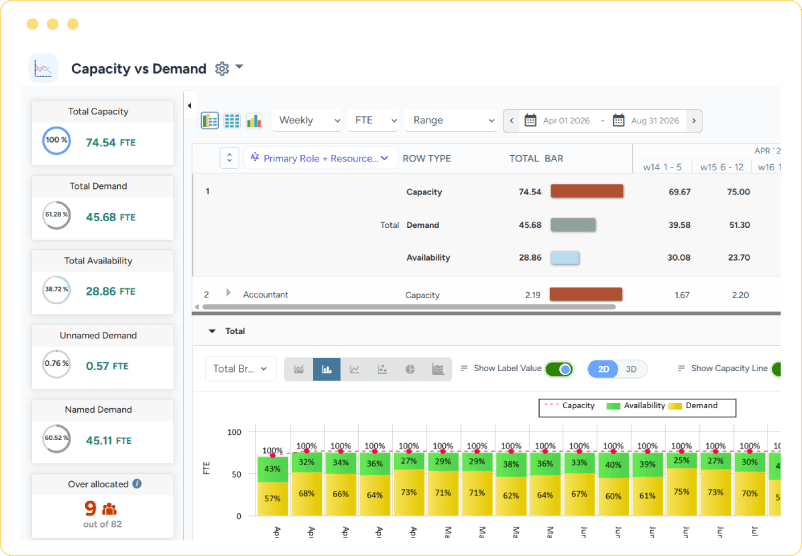The height and width of the screenshot is (556, 802).
Task: Open dropdown caret next to settings gear
Action: 239,67
